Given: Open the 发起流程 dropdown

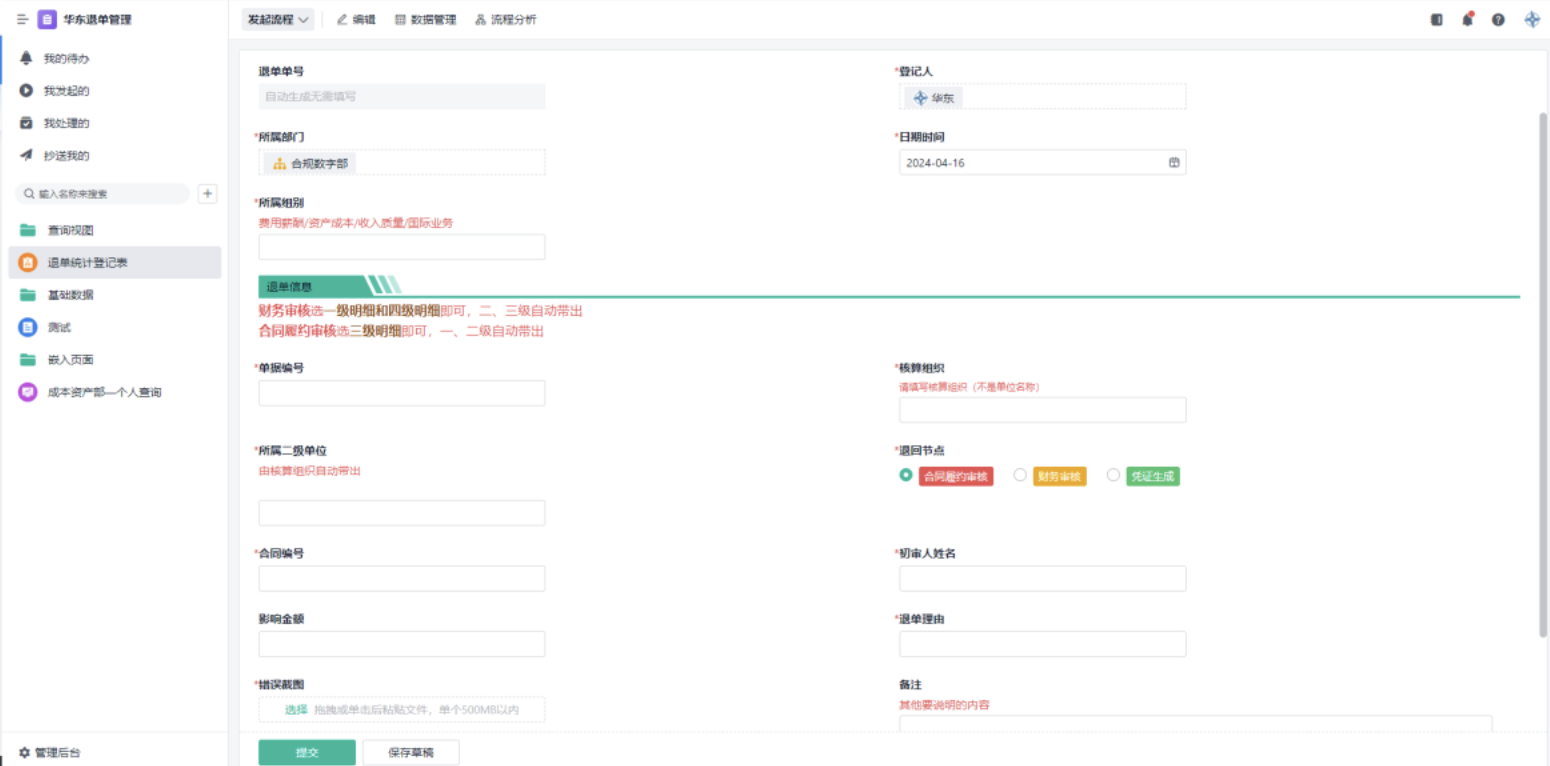Looking at the screenshot, I should tap(278, 19).
